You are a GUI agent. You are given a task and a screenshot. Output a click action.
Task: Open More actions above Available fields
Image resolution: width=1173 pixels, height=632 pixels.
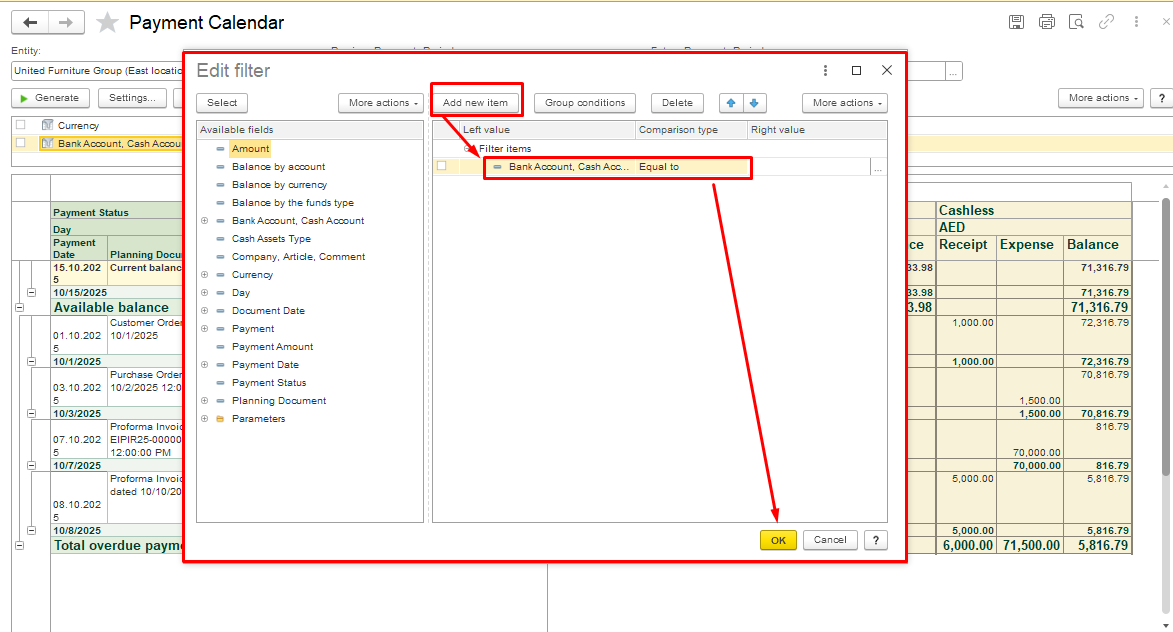click(381, 103)
